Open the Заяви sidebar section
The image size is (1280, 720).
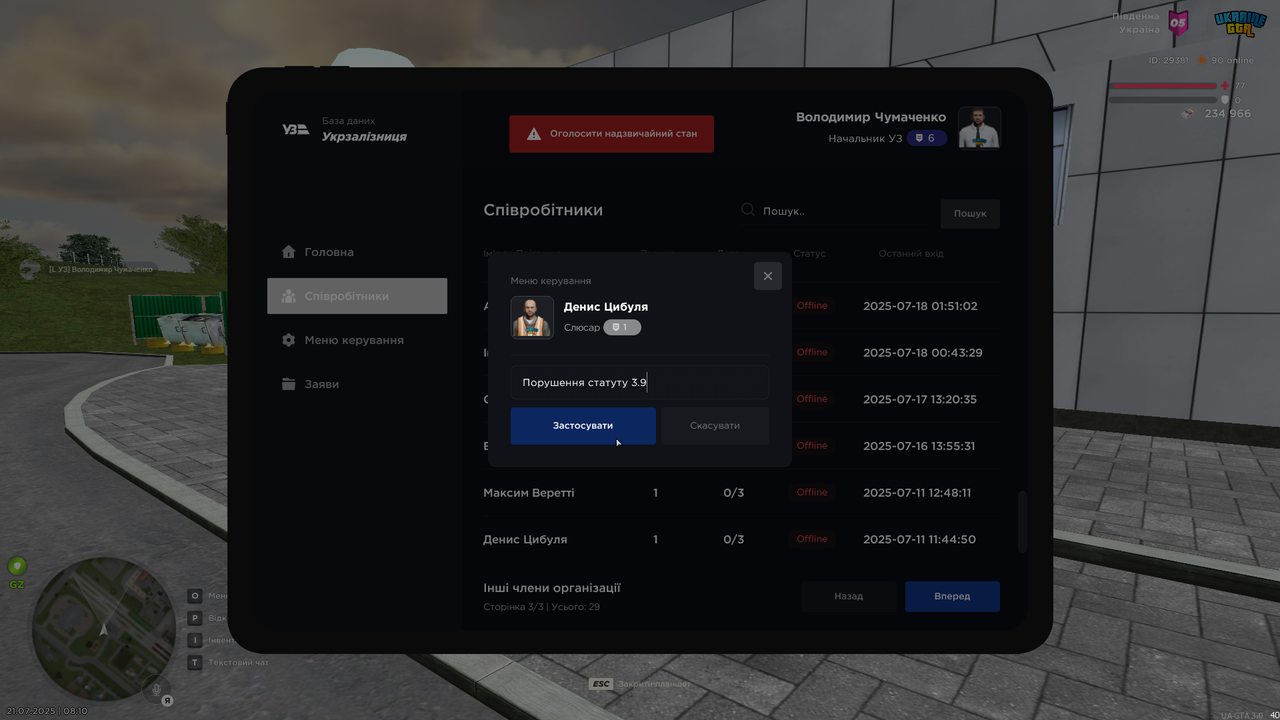coord(357,384)
